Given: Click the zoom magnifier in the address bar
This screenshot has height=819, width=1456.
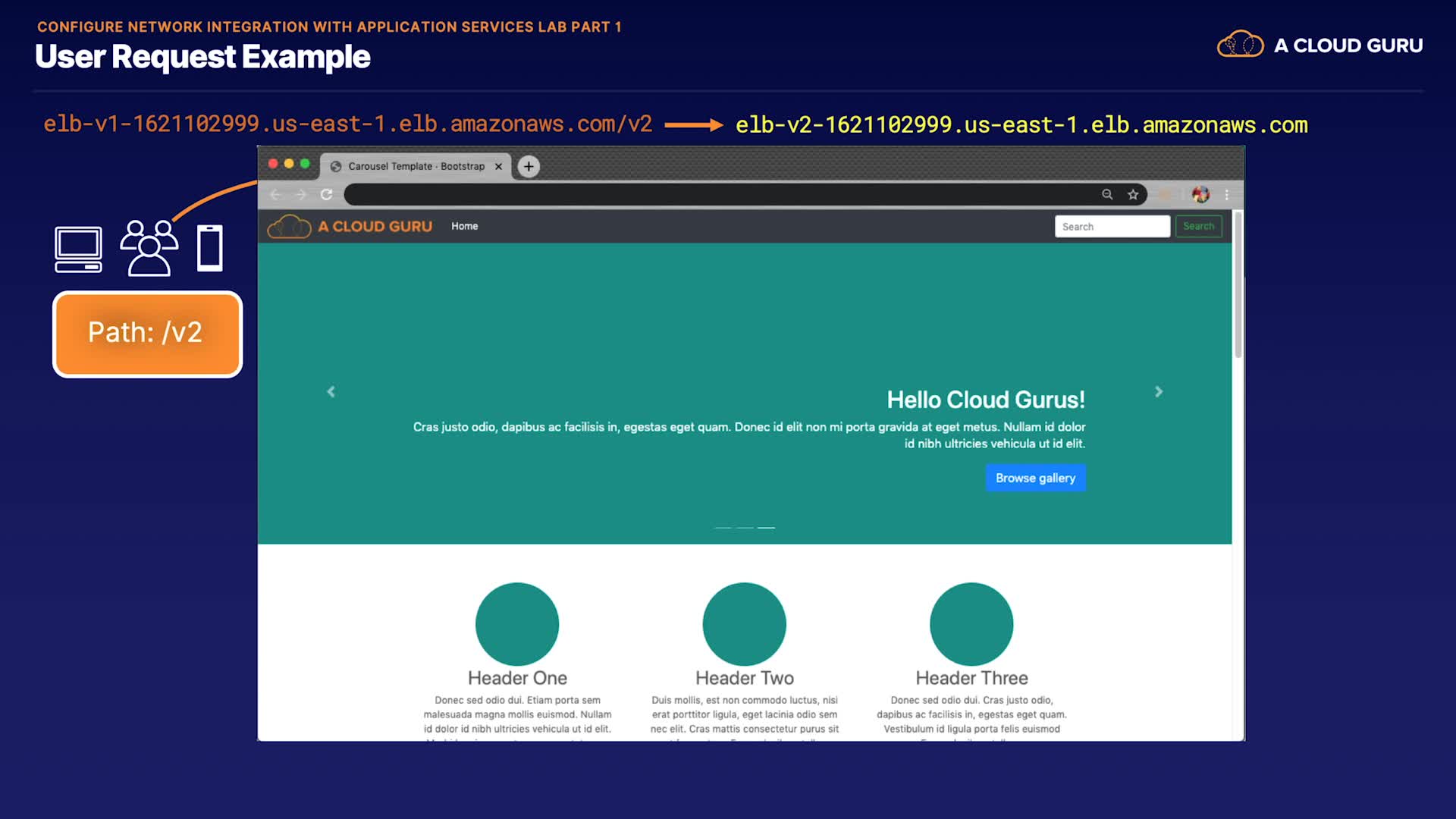Looking at the screenshot, I should coord(1107,195).
